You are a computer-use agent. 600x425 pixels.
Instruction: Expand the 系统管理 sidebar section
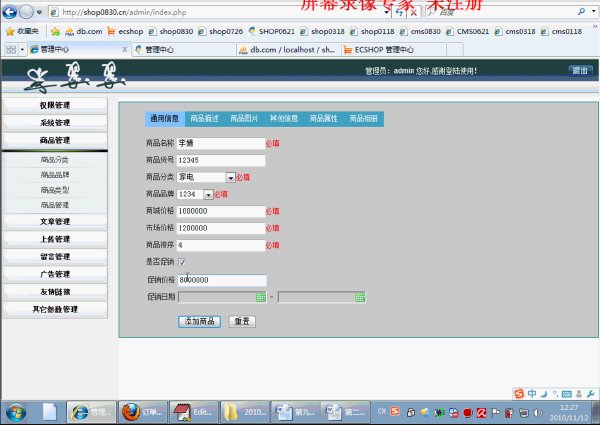[x=55, y=123]
